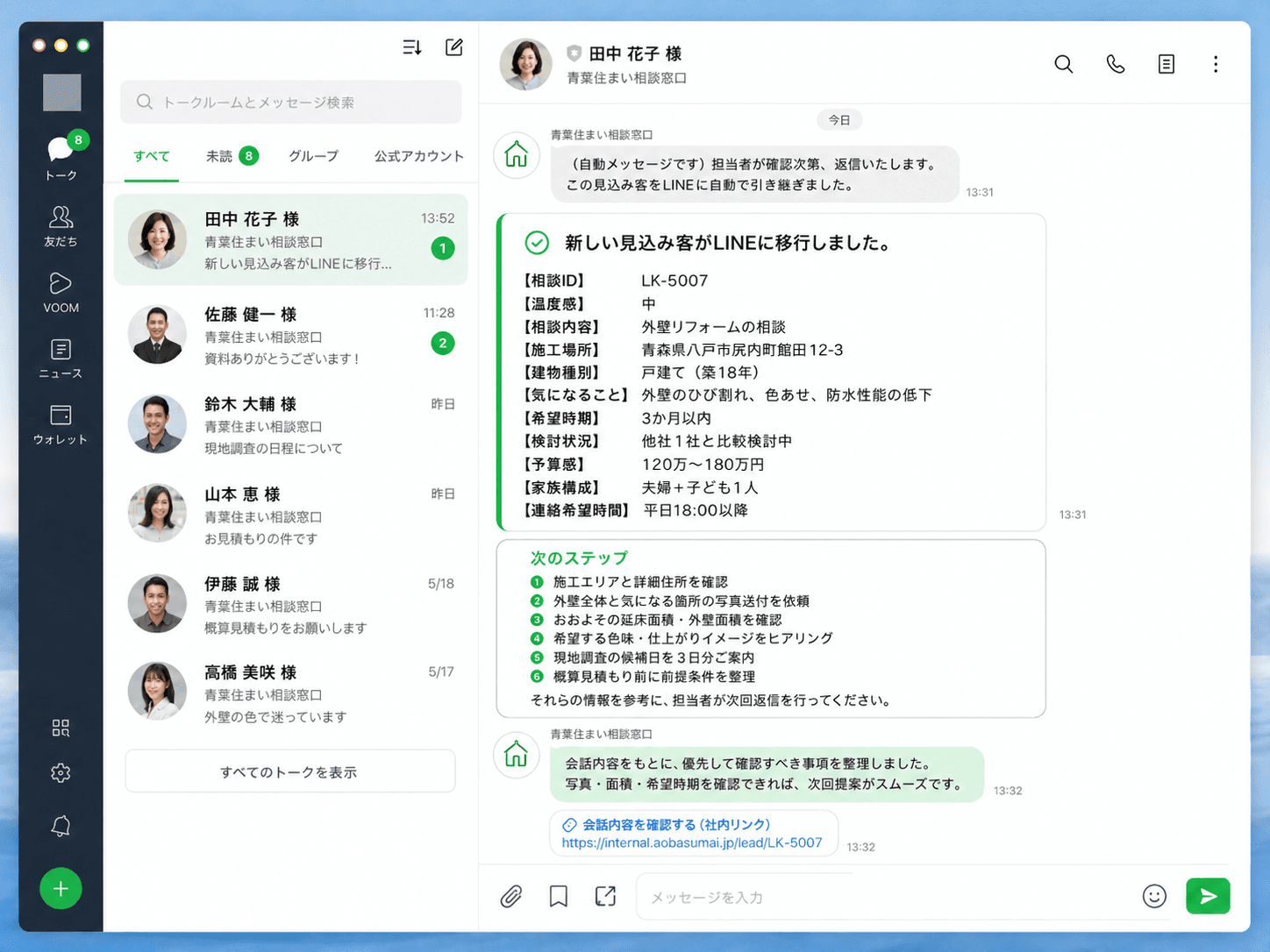Click the profile avatar square in sidebar
The image size is (1270, 952).
coord(62,93)
